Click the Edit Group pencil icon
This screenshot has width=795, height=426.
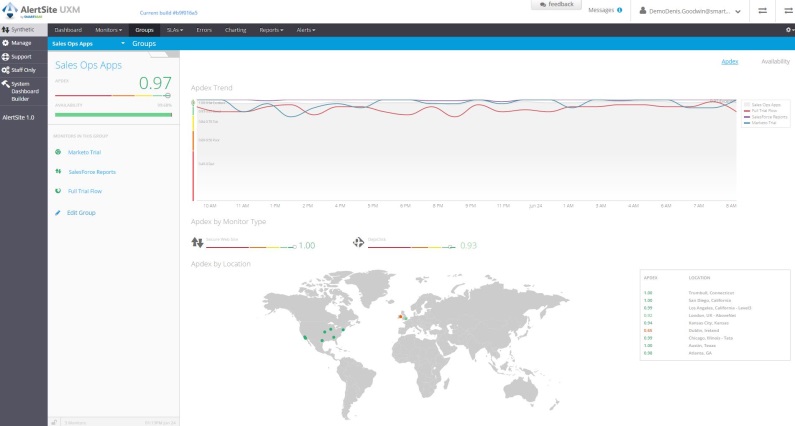(x=58, y=213)
